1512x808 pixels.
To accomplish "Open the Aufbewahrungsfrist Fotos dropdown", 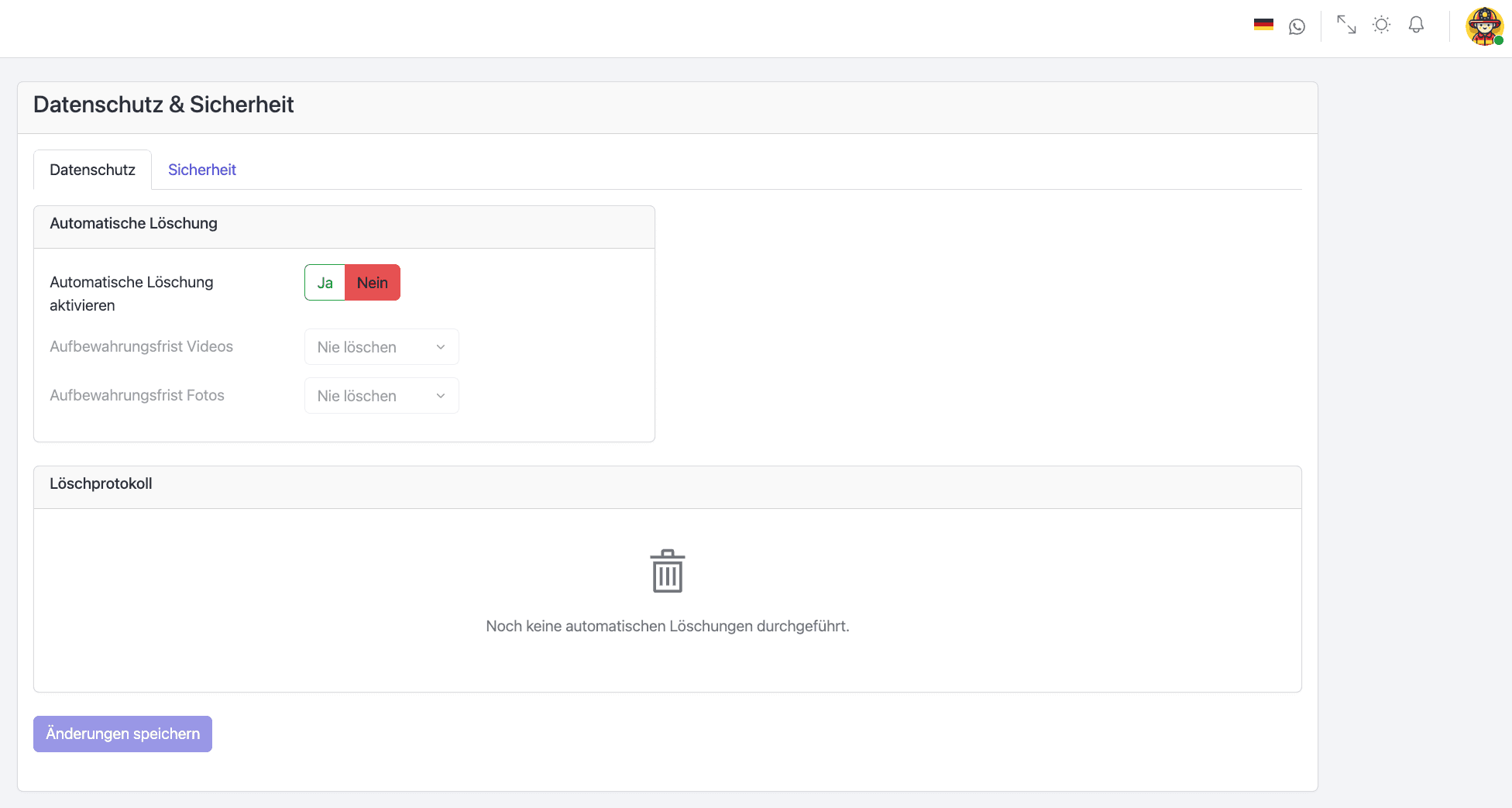I will (x=381, y=396).
